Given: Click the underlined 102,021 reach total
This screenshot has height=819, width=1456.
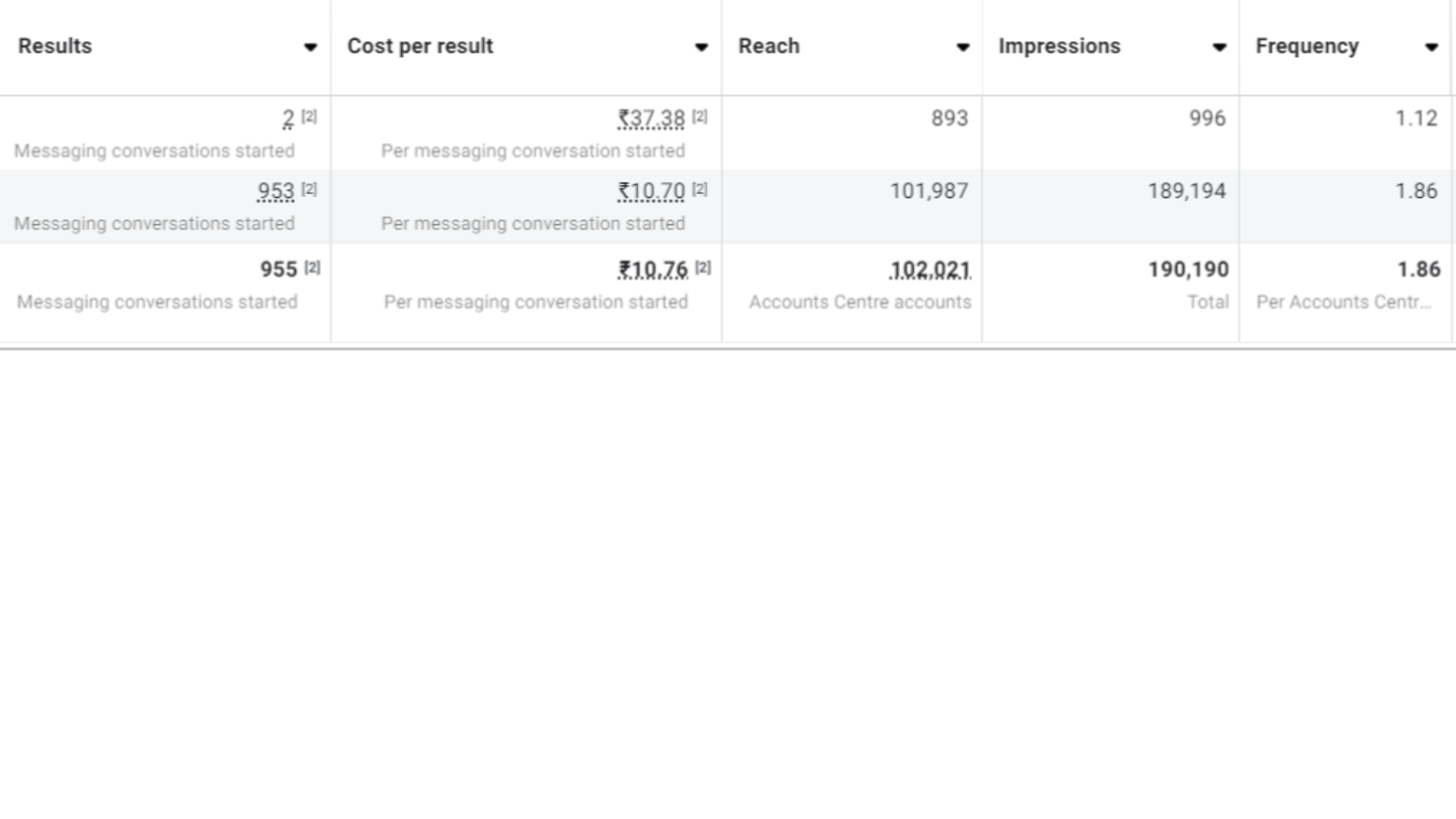Looking at the screenshot, I should pyautogui.click(x=928, y=269).
